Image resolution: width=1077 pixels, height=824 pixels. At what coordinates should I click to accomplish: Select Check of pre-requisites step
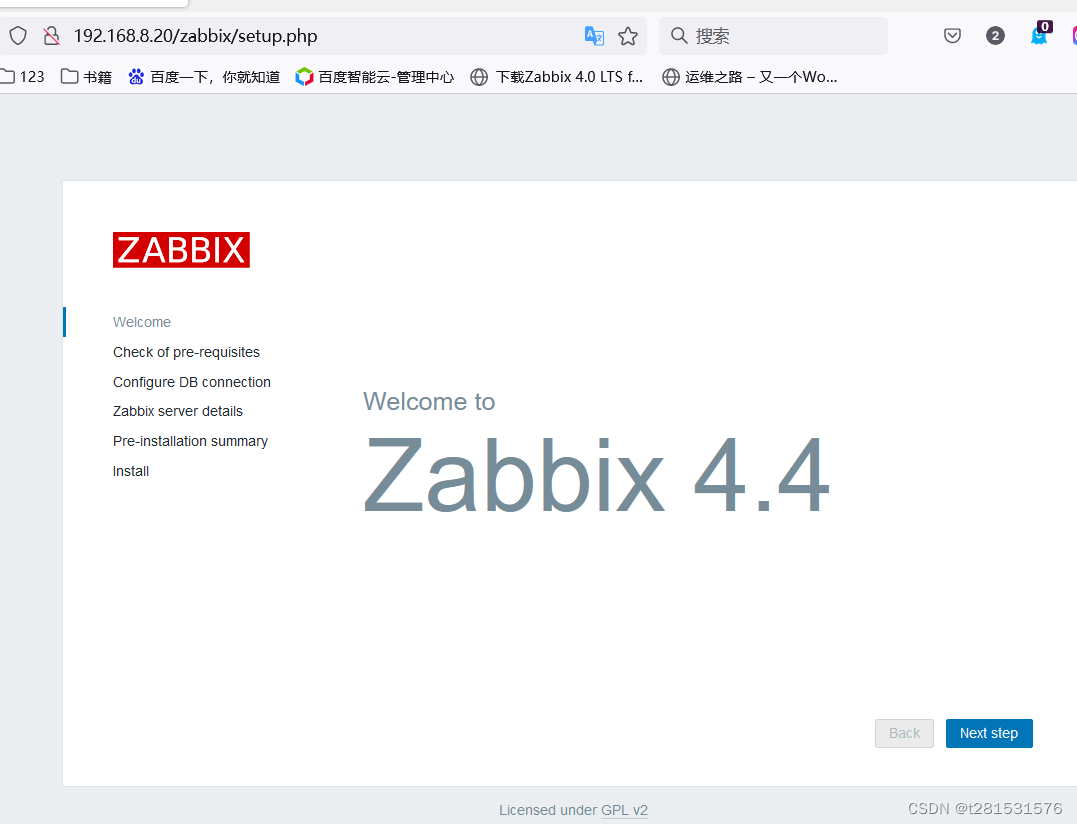tap(186, 352)
